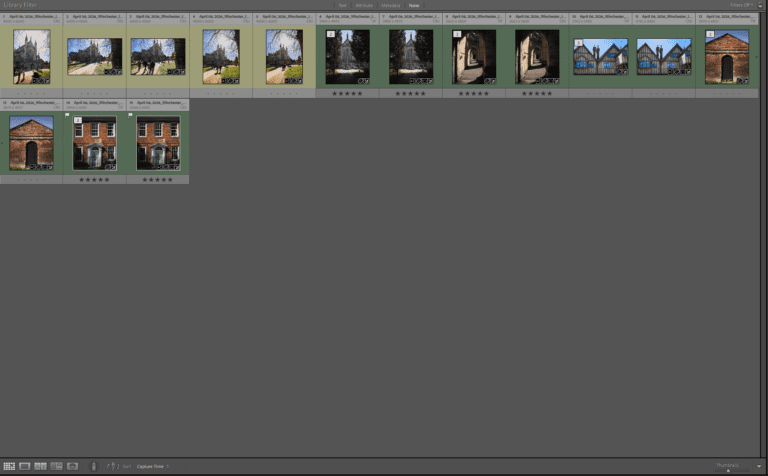Screen dimensions: 768x476
Task: Open the Filters Off preset dropdown
Action: (742, 5)
